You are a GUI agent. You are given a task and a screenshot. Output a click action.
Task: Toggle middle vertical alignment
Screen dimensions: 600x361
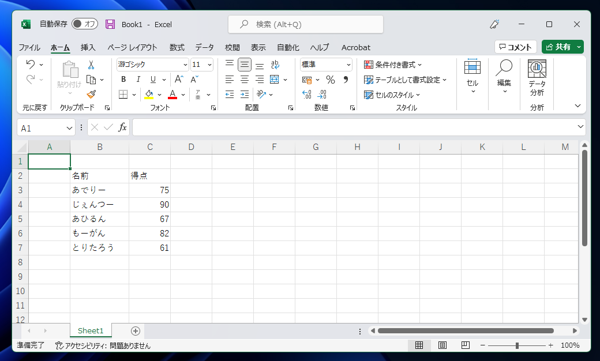pos(245,64)
